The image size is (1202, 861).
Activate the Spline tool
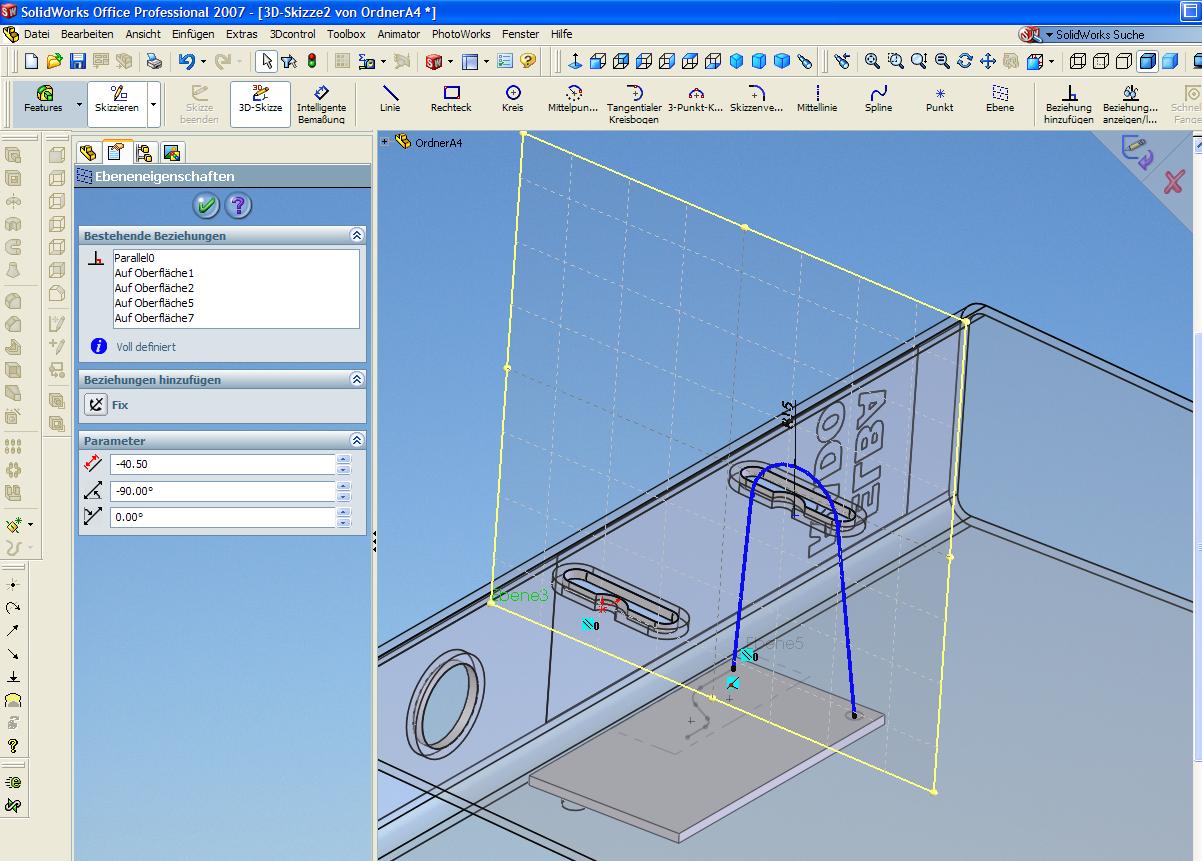coord(879,98)
